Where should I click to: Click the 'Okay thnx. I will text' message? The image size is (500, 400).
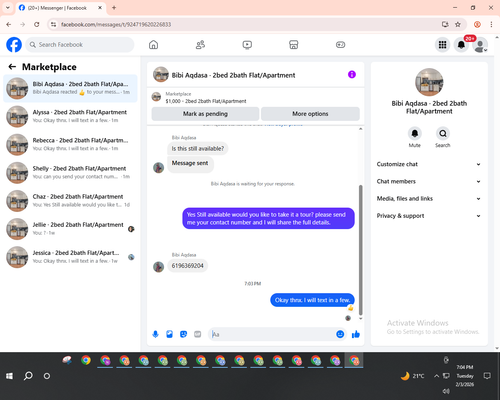click(312, 300)
